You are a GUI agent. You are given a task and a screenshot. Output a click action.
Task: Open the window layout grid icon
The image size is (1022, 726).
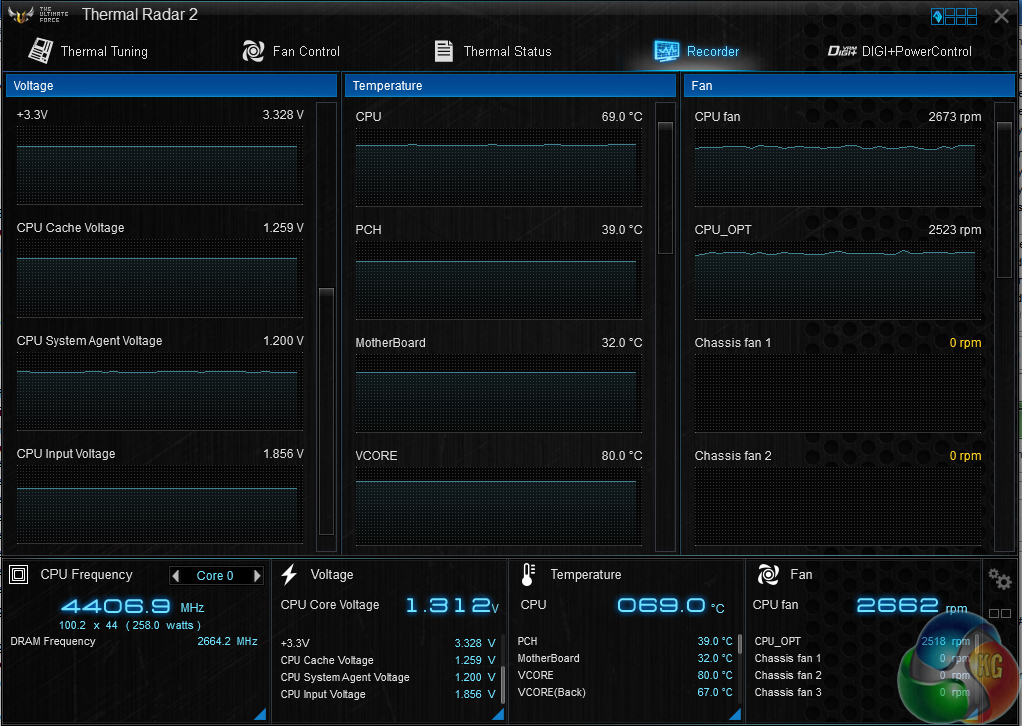tap(954, 16)
